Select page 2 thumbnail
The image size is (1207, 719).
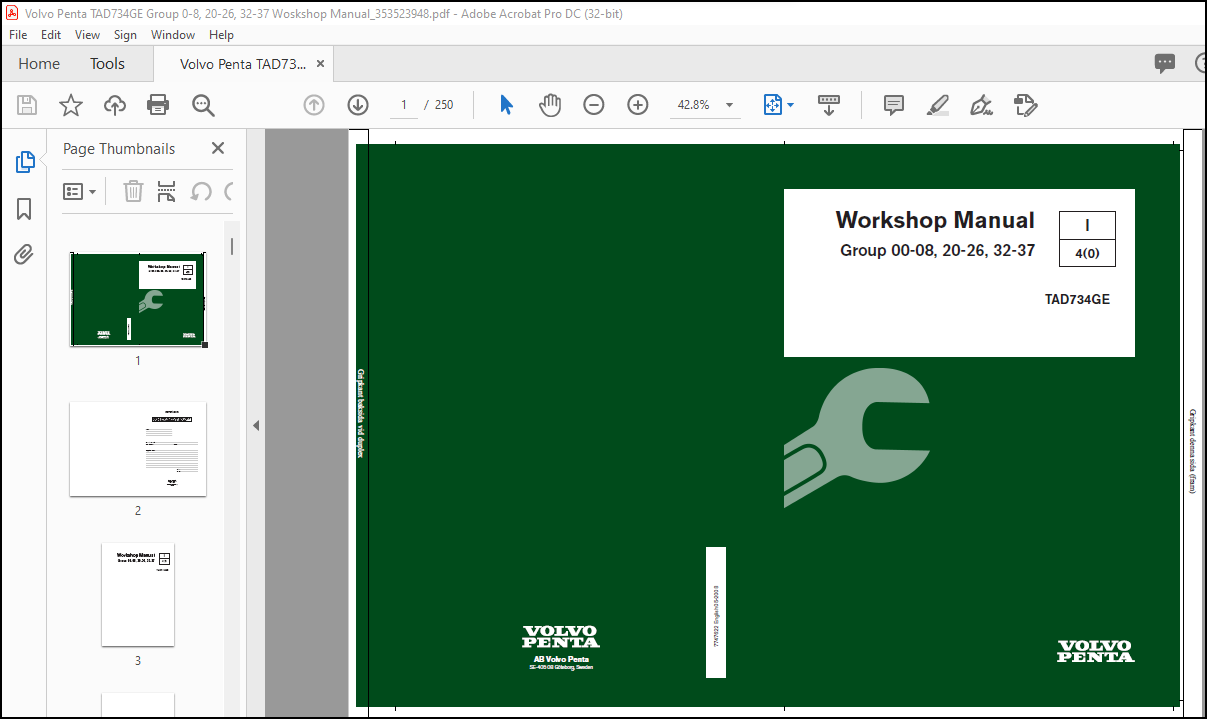pos(138,449)
